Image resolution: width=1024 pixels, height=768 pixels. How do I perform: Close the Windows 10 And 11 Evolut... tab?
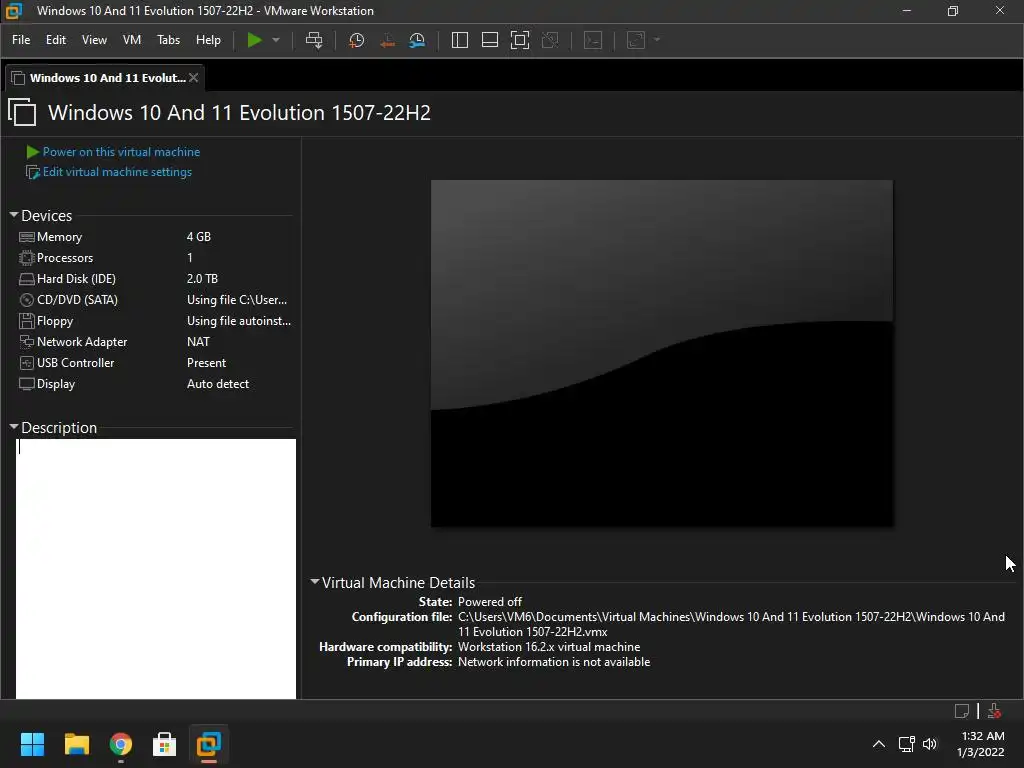click(193, 78)
